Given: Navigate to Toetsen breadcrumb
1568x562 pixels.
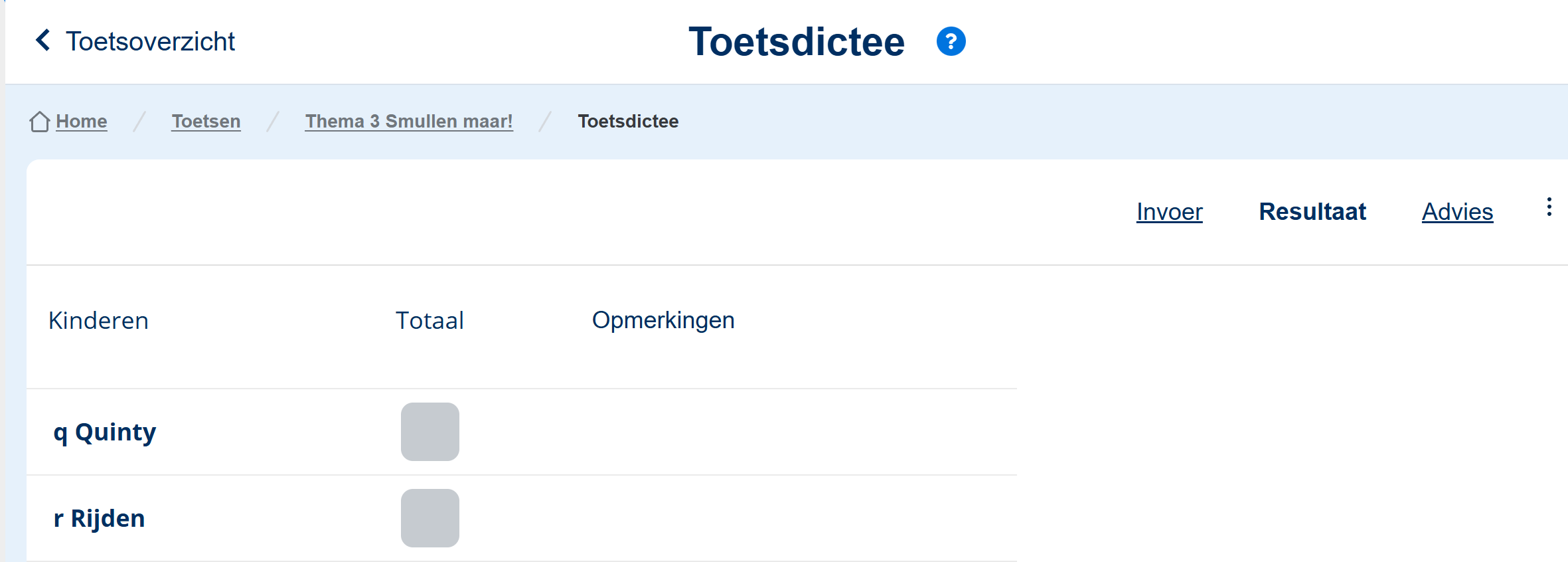Looking at the screenshot, I should pos(206,122).
